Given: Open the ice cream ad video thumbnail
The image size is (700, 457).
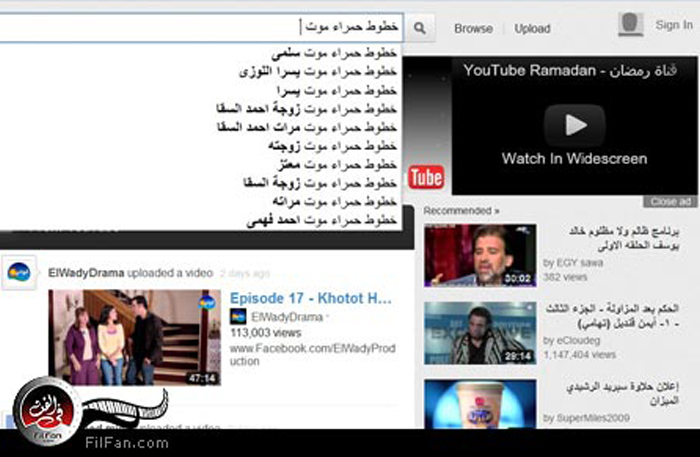Looking at the screenshot, I should point(480,404).
